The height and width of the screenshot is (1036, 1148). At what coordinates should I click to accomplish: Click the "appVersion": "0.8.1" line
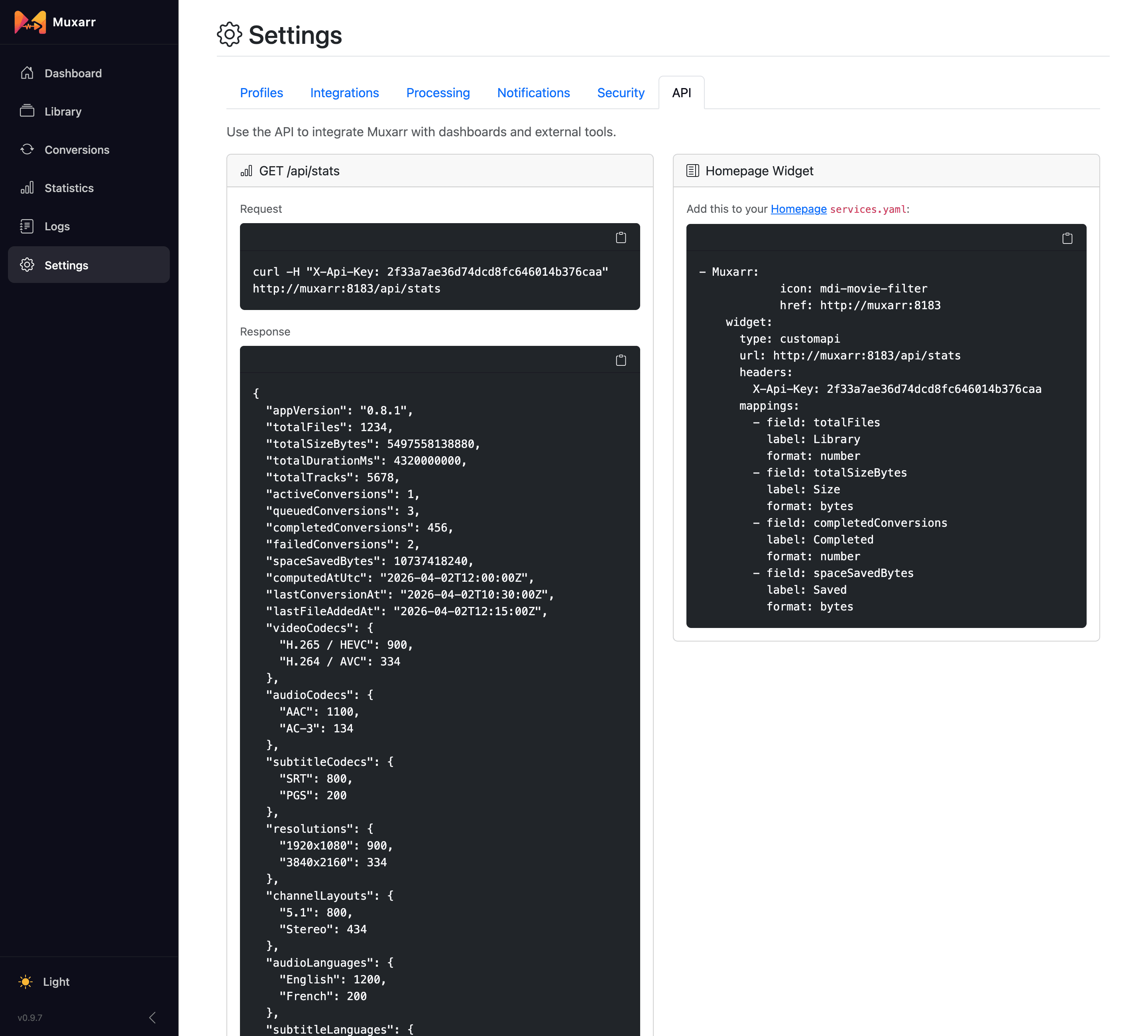click(x=339, y=410)
